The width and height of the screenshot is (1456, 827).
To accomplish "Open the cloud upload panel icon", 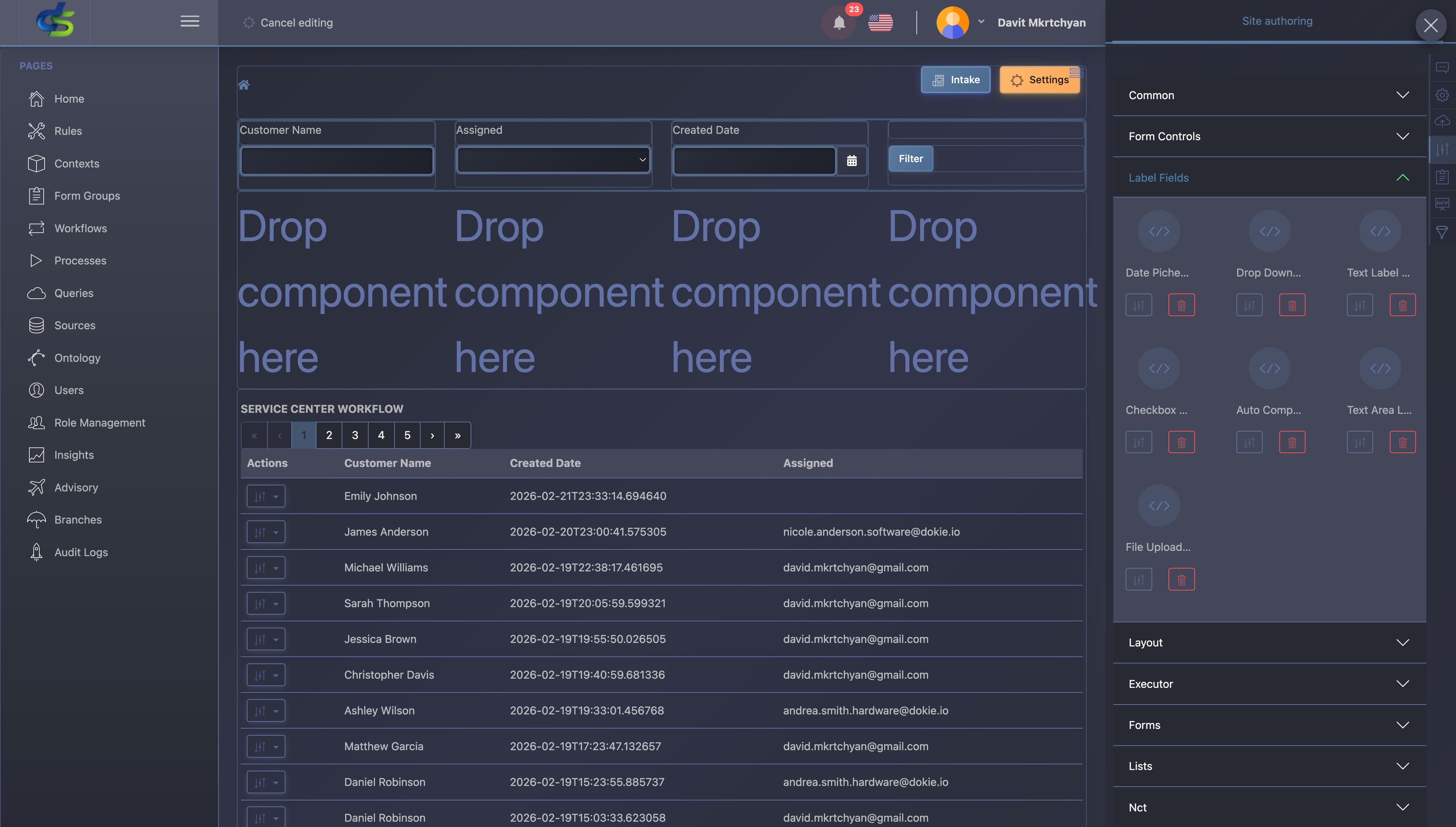I will point(1442,120).
